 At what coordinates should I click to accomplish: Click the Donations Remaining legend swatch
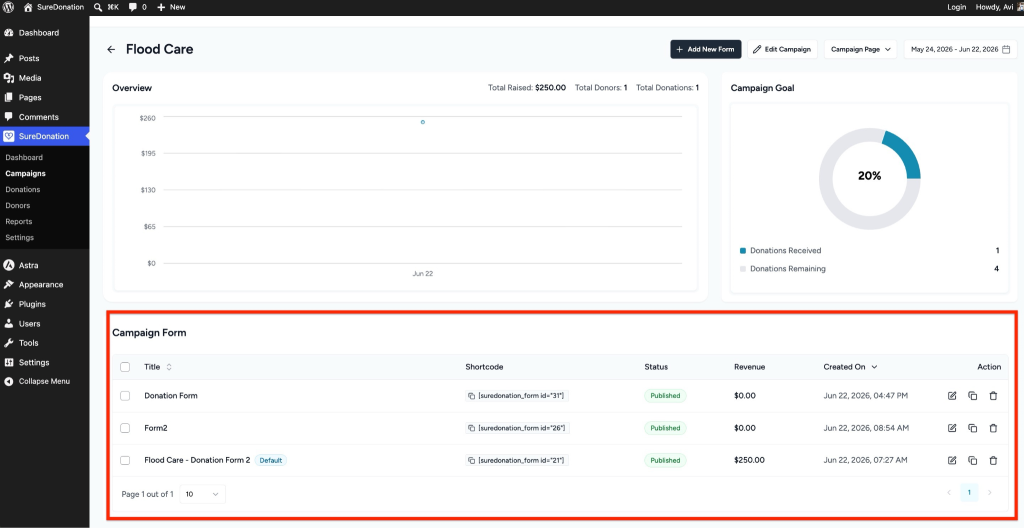pyautogui.click(x=743, y=269)
